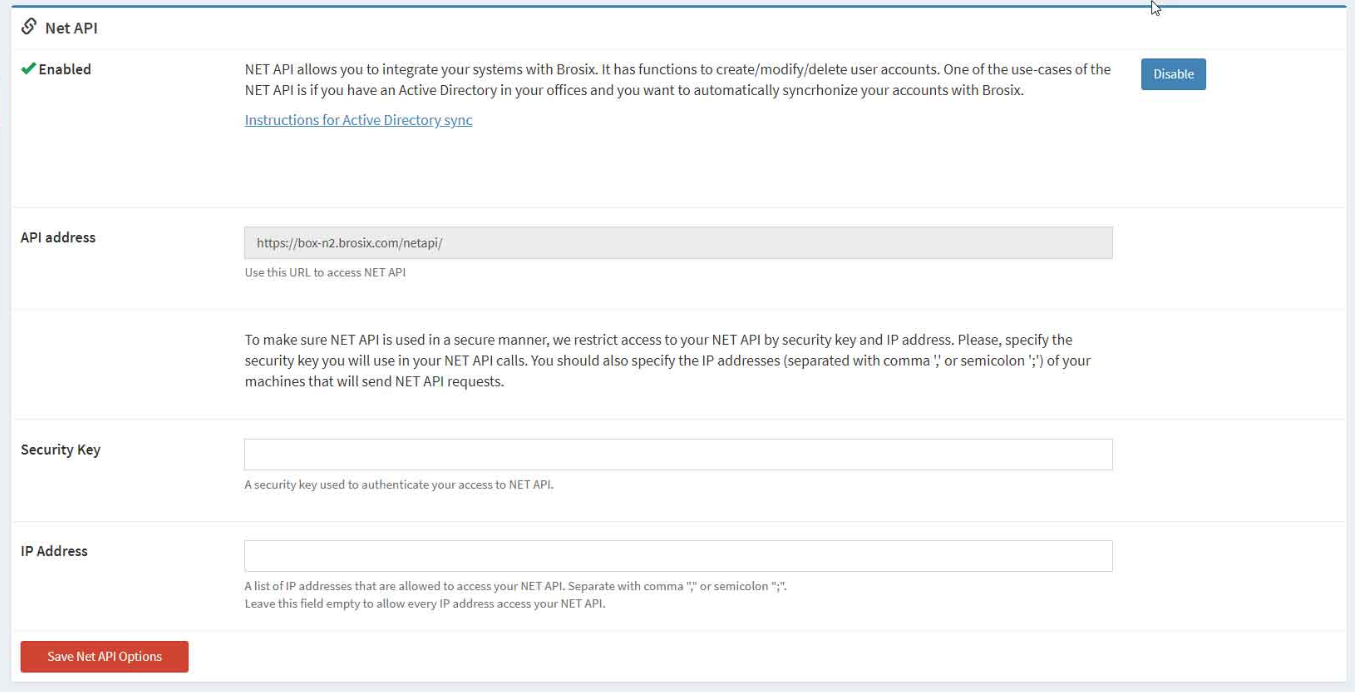The width and height of the screenshot is (1355, 692).
Task: Save Net API Options
Action: tap(105, 656)
